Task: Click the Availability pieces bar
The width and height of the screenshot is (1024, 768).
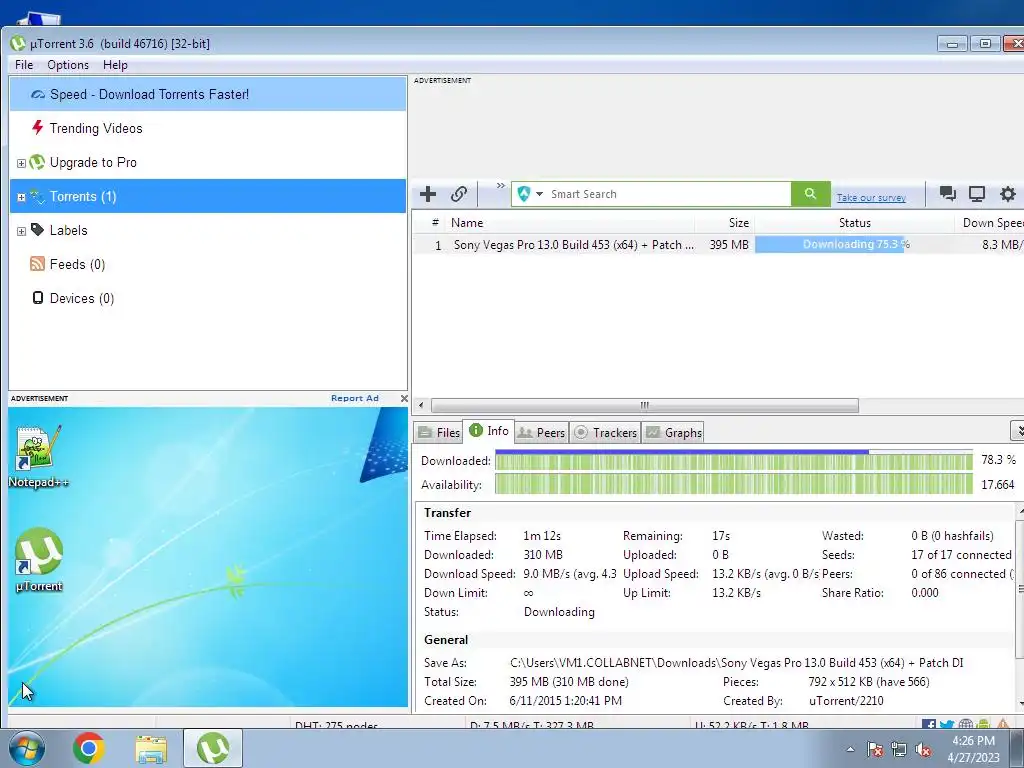Action: [x=733, y=485]
